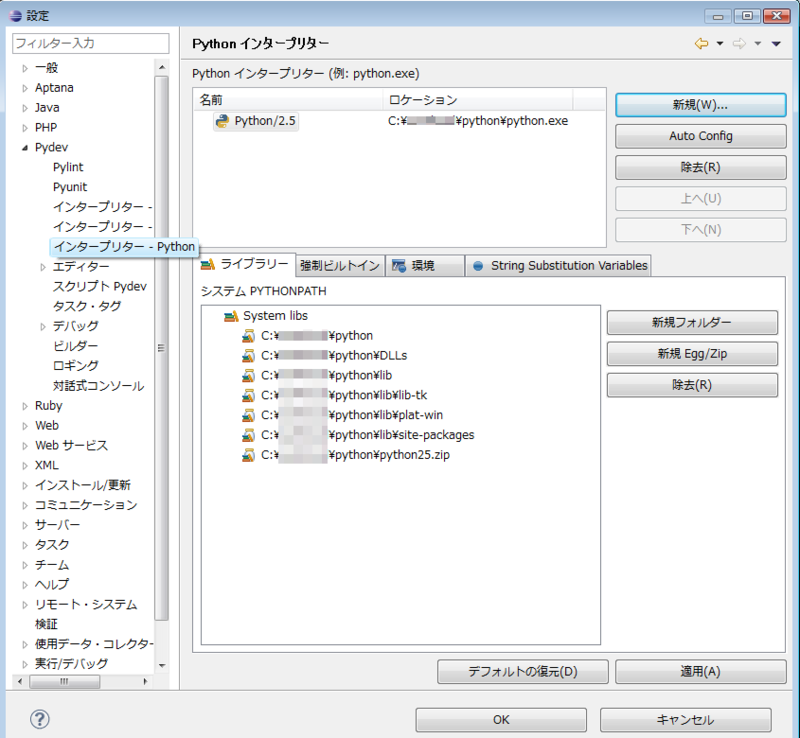Screen dimensions: 800x738
Task: Switch to the ライブラリー tab
Action: coord(245,264)
